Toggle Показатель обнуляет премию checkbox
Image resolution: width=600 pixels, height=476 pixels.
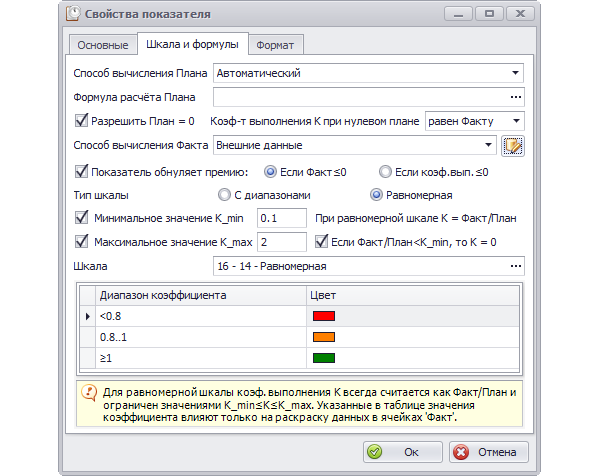click(x=81, y=172)
